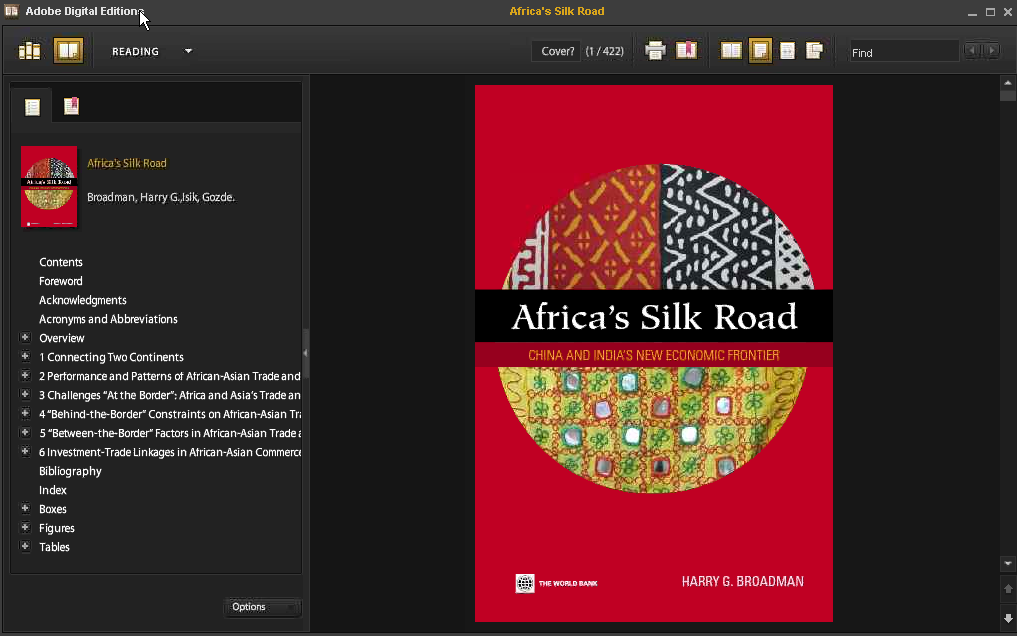Go to Contents section

coord(61,262)
